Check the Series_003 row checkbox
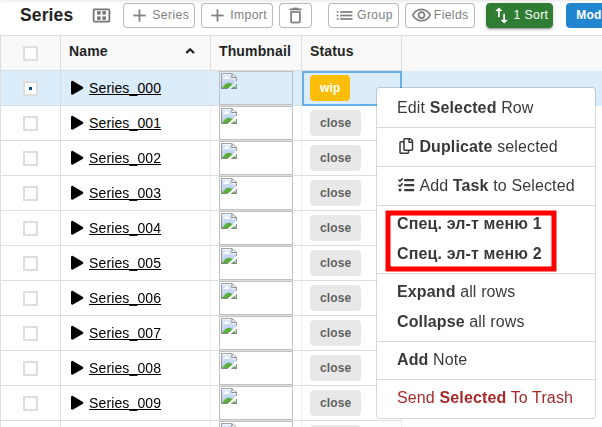 [x=30, y=193]
